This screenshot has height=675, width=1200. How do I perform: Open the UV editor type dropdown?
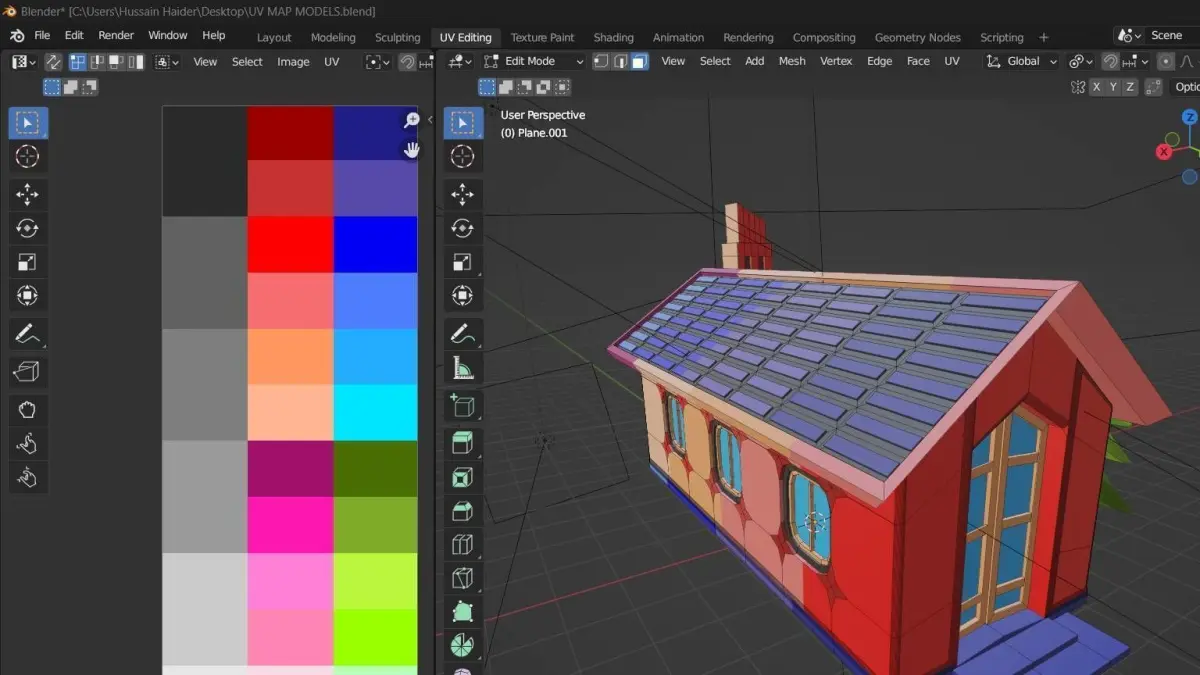pos(25,62)
